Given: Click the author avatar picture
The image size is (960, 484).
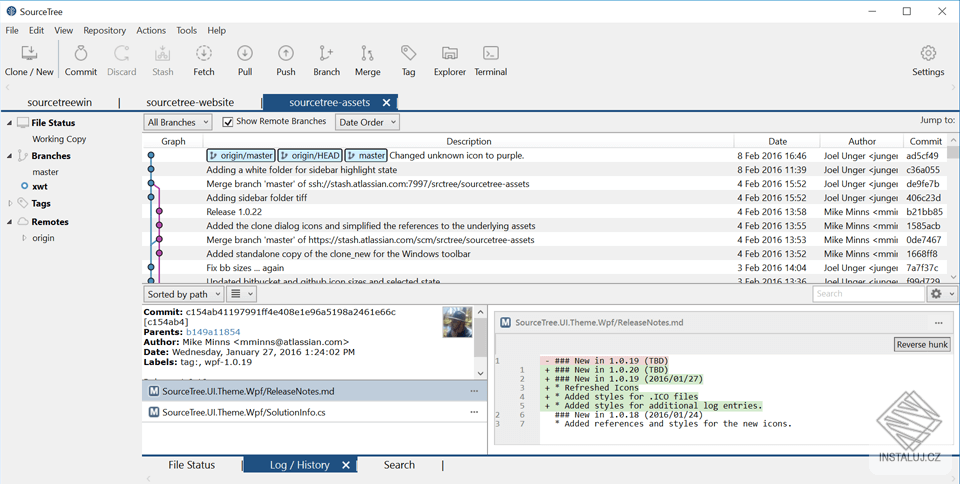Looking at the screenshot, I should click(x=457, y=322).
